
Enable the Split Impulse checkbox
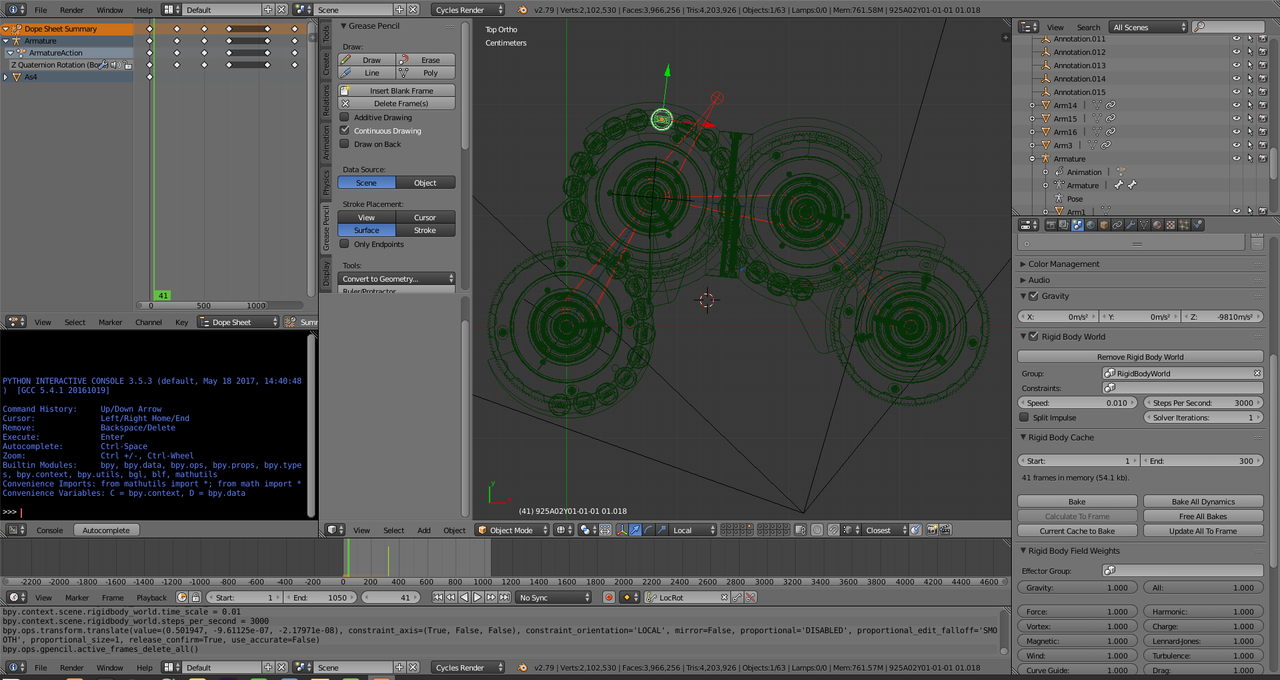(1024, 417)
